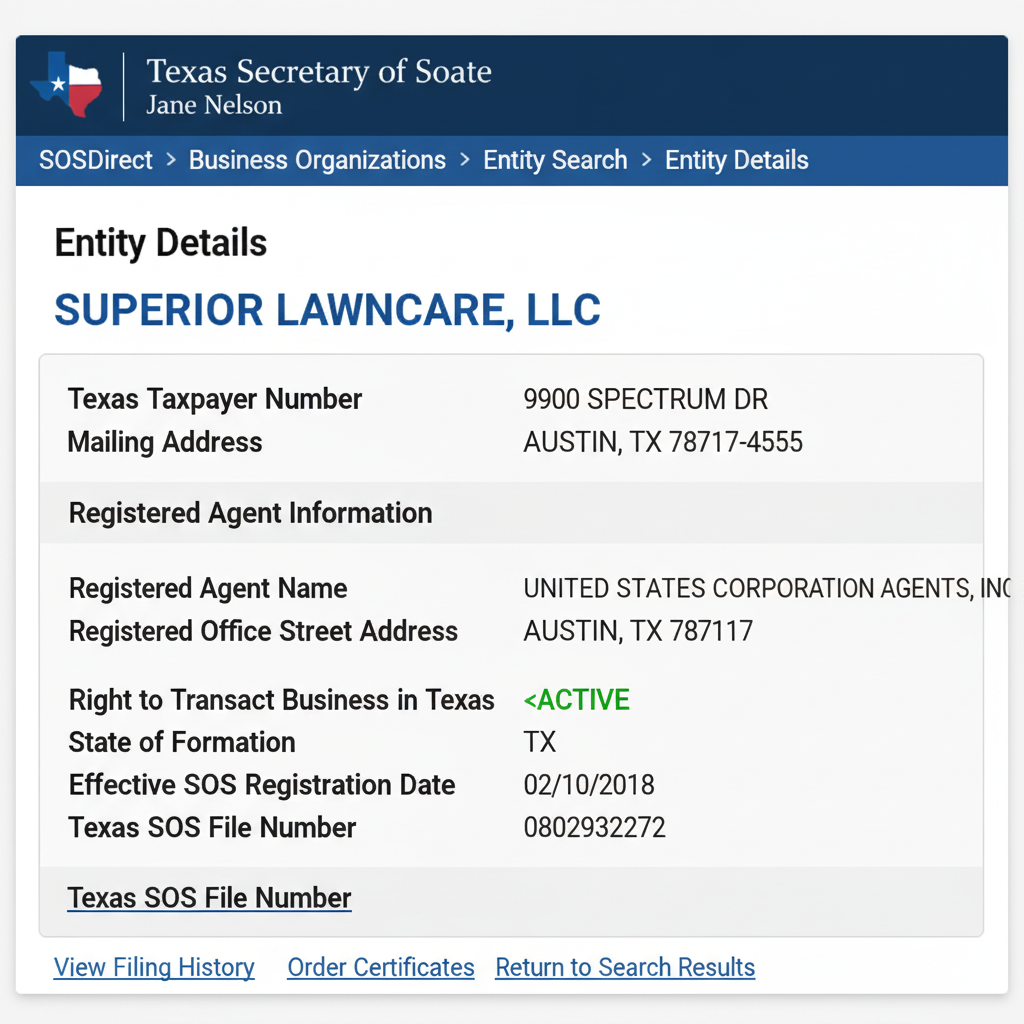
Task: Click View Filing History link
Action: (154, 967)
